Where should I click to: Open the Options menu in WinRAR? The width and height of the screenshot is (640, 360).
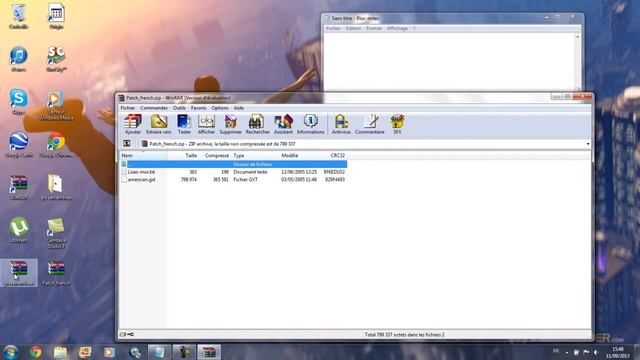click(220, 108)
